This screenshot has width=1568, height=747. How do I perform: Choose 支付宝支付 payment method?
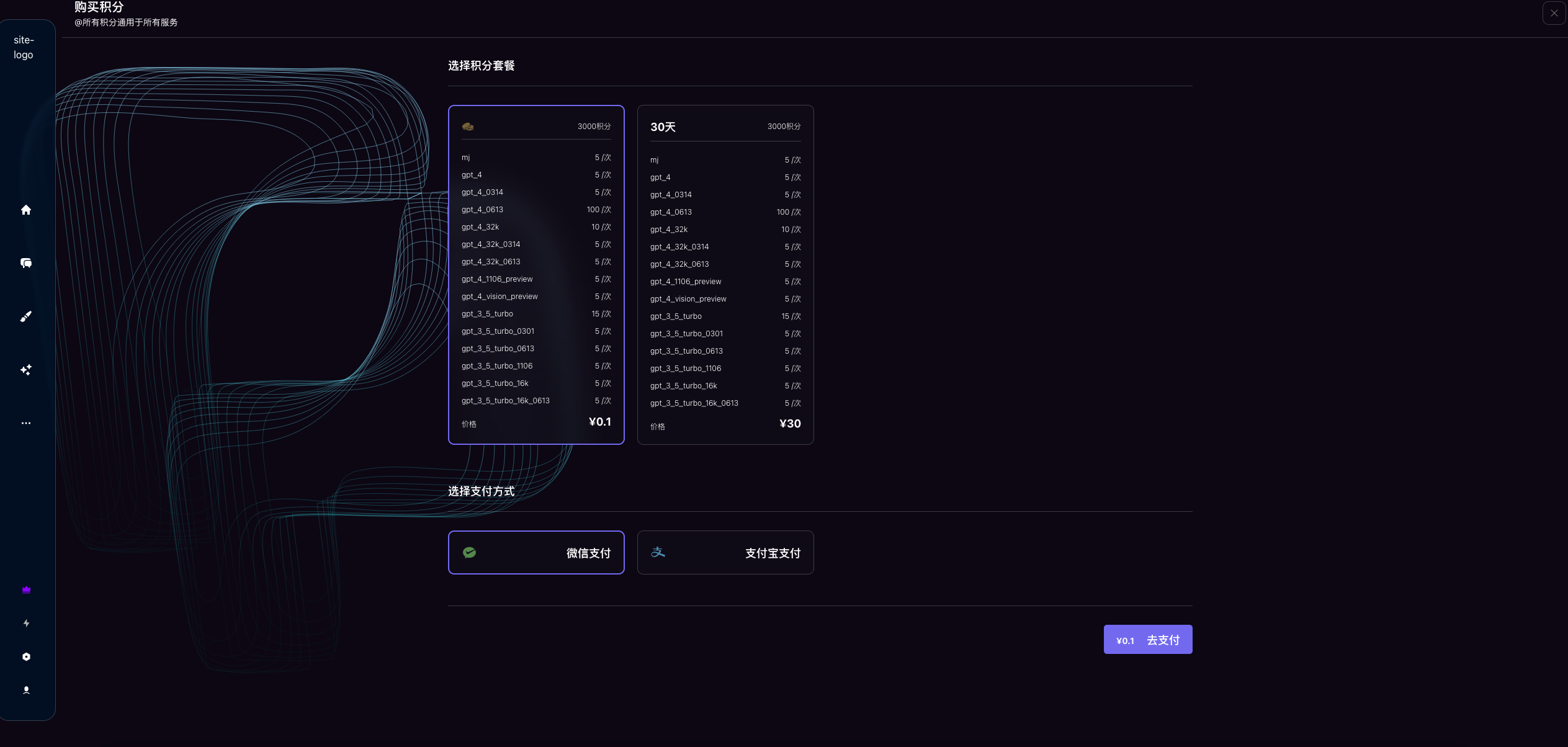tap(725, 552)
